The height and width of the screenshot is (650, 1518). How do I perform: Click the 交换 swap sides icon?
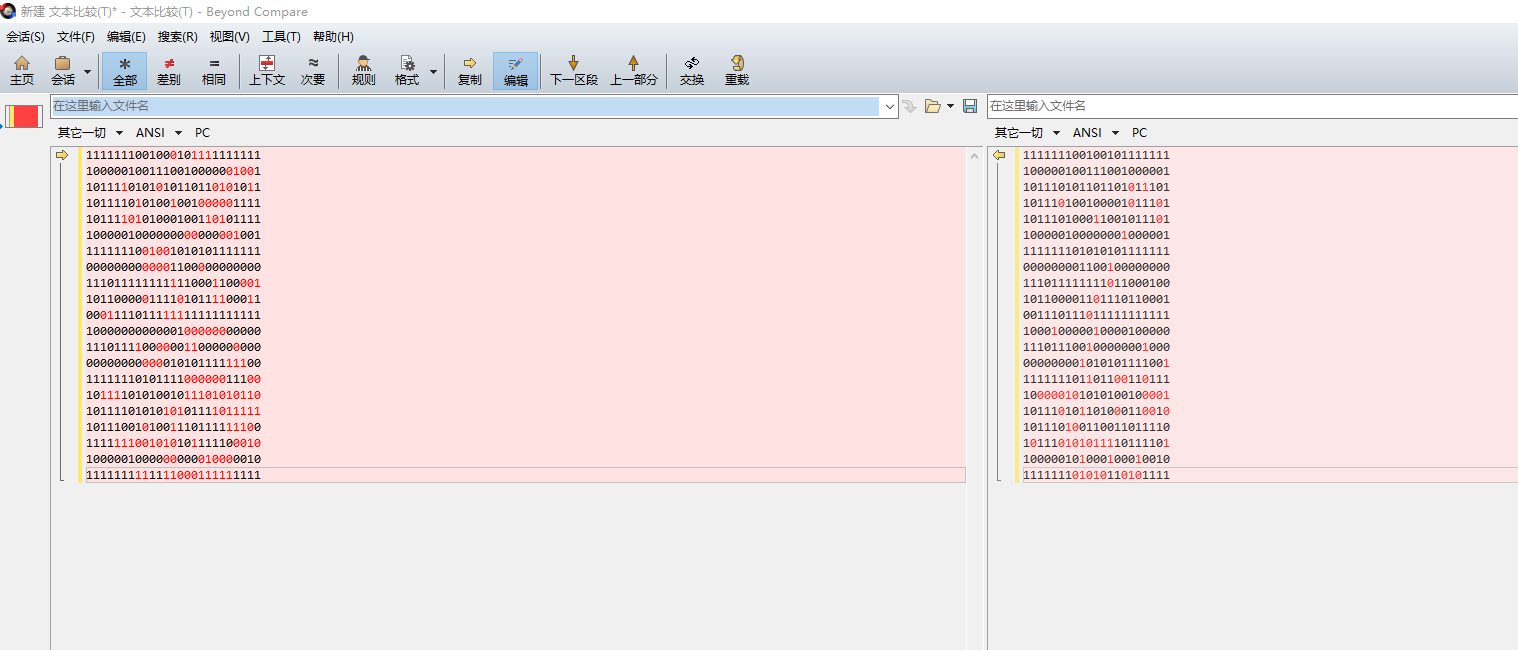[x=692, y=70]
